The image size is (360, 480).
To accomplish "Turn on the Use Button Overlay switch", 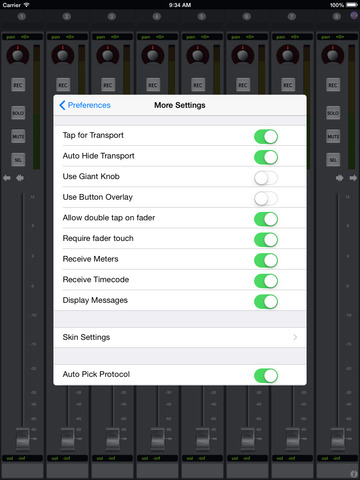I will pos(266,199).
